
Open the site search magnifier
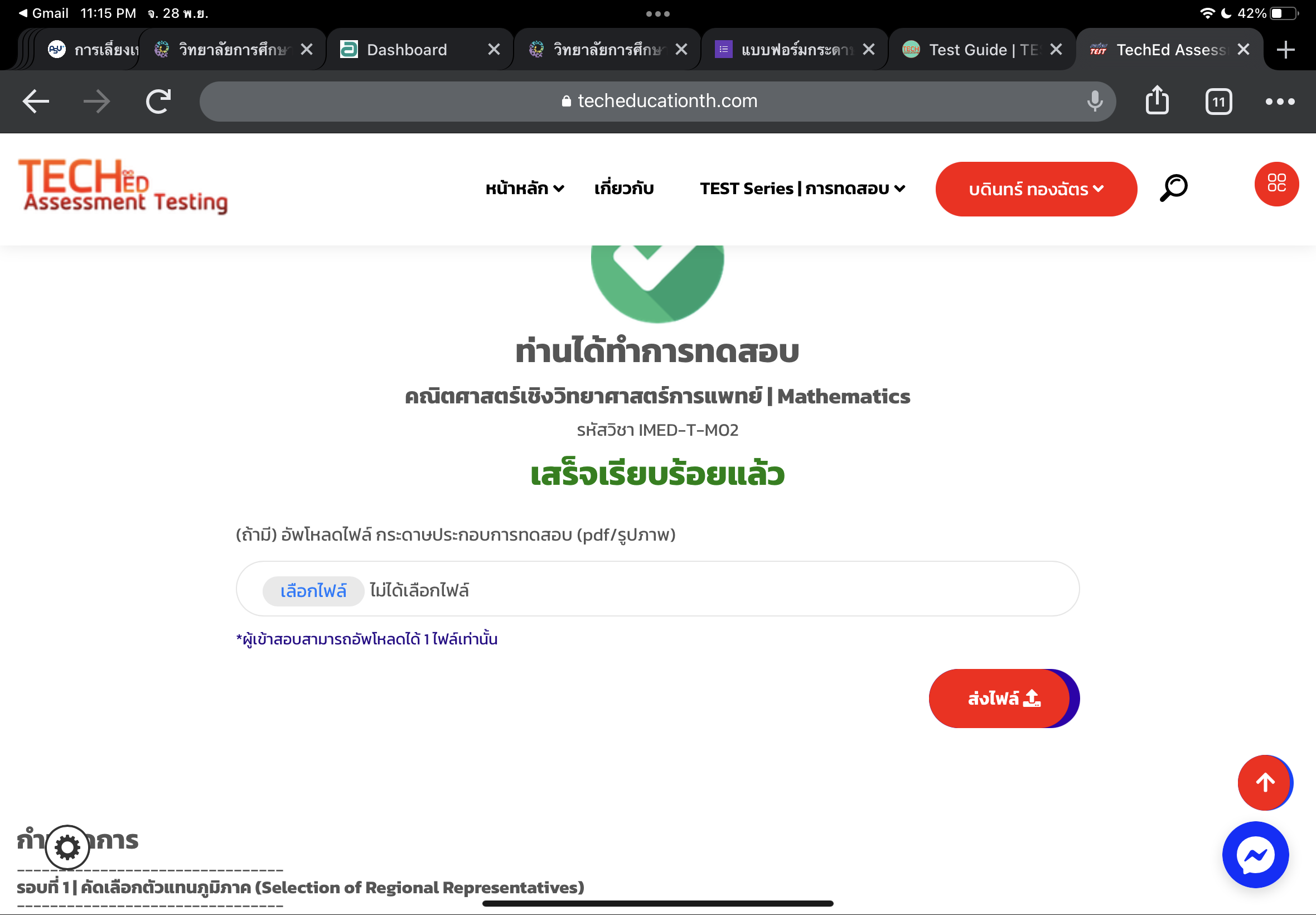pyautogui.click(x=1174, y=188)
